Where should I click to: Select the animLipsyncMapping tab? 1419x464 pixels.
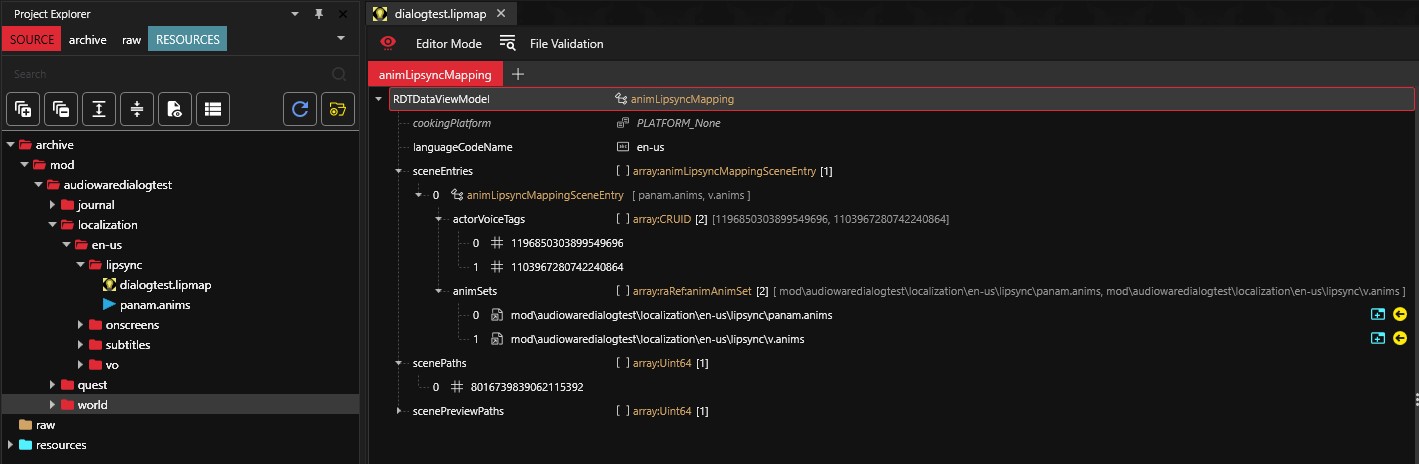tap(435, 74)
